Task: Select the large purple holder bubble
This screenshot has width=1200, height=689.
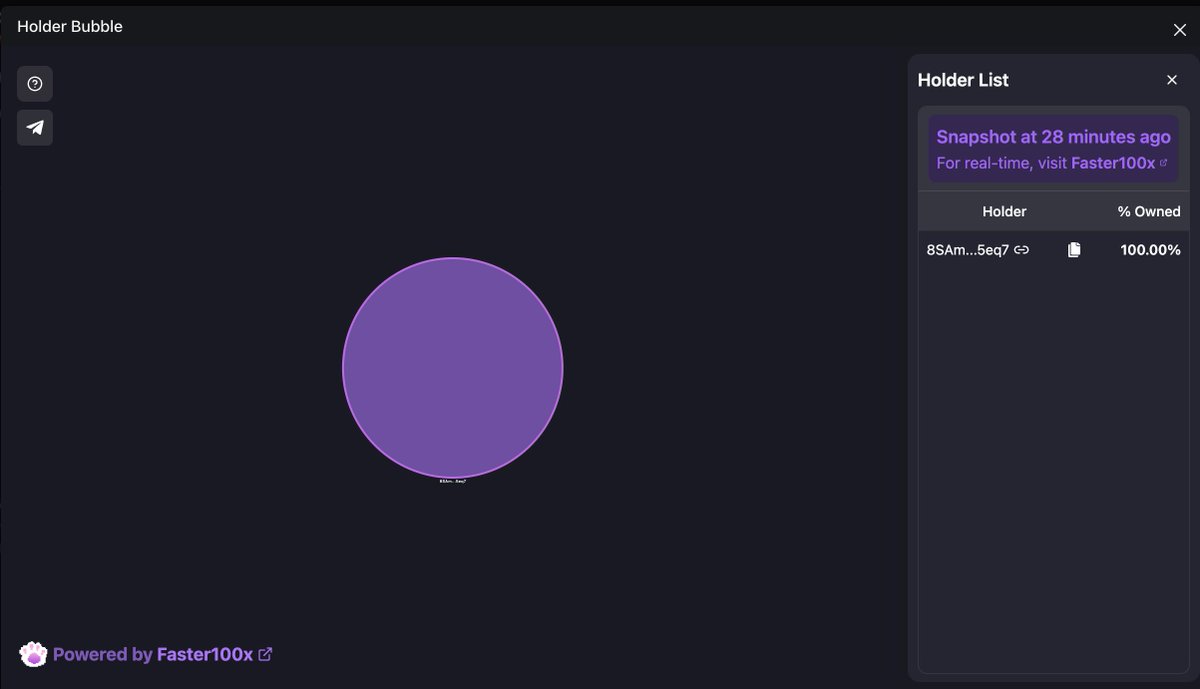Action: click(453, 368)
